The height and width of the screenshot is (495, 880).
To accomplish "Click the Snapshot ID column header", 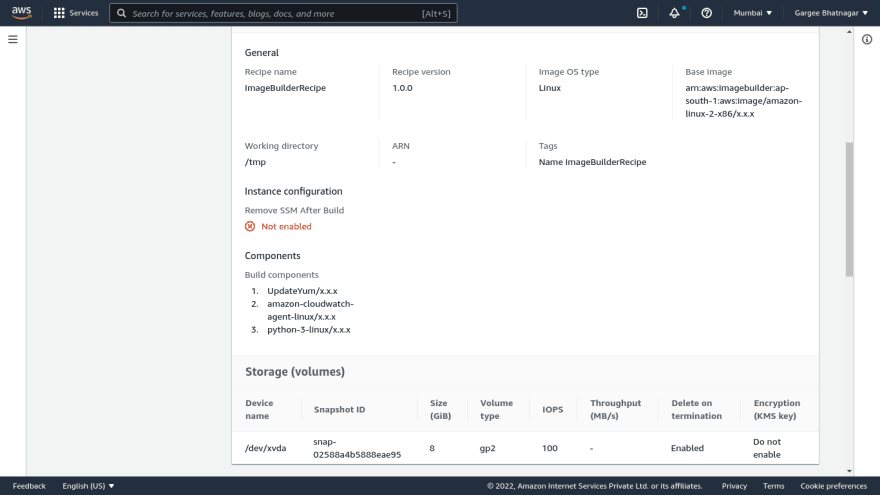I will [x=340, y=410].
